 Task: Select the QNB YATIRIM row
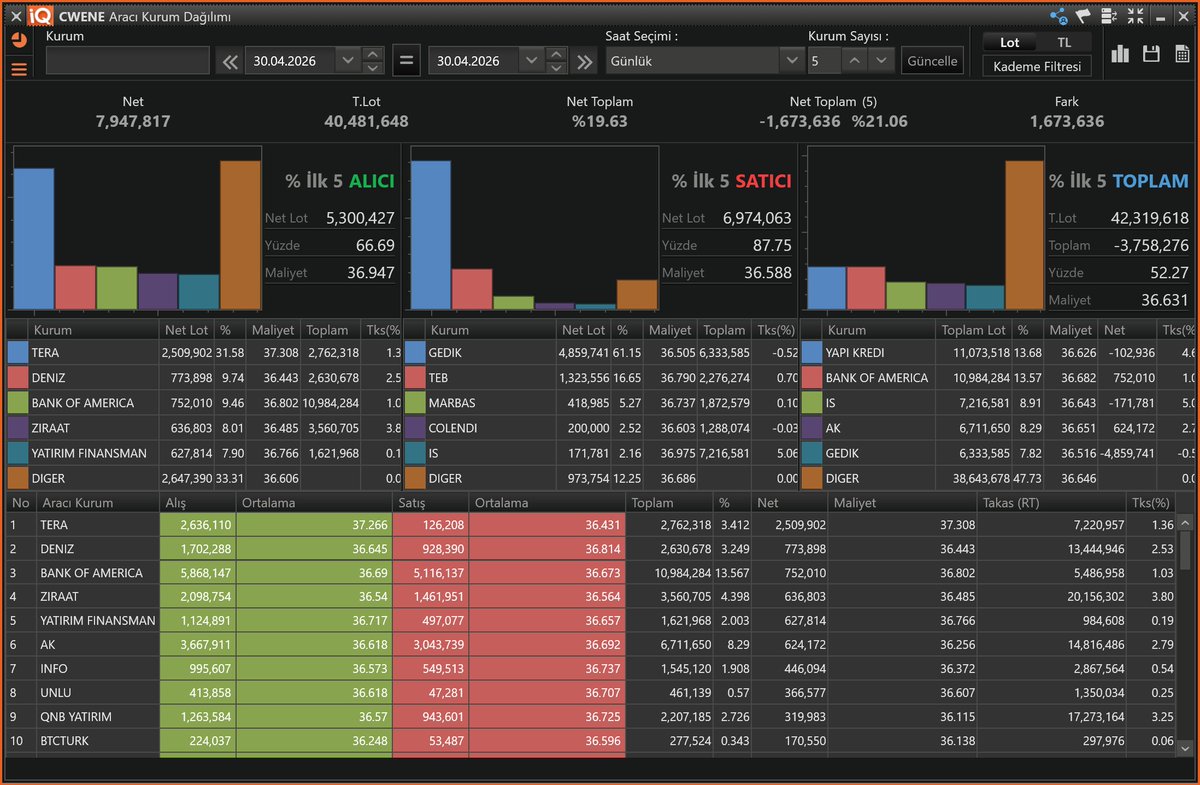[x=590, y=717]
